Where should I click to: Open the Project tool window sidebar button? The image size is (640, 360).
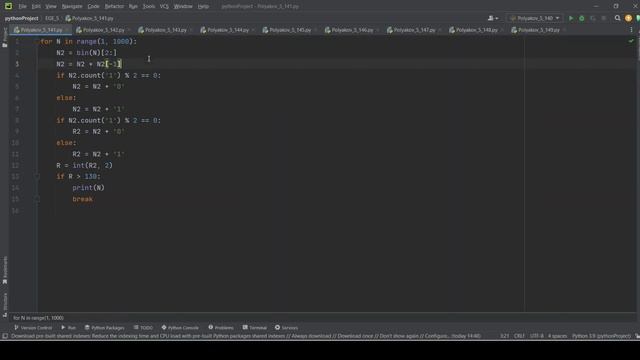coord(5,38)
